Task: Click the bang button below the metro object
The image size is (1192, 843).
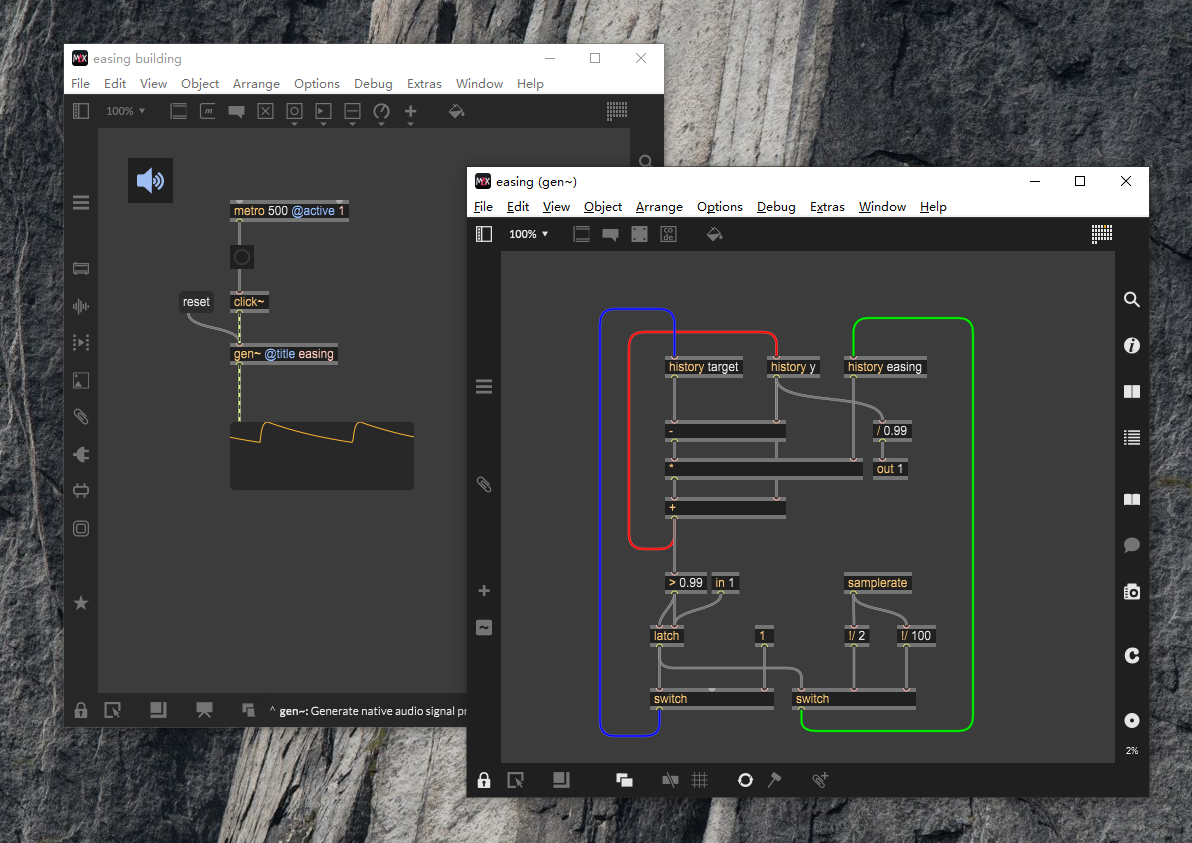Action: [x=241, y=257]
